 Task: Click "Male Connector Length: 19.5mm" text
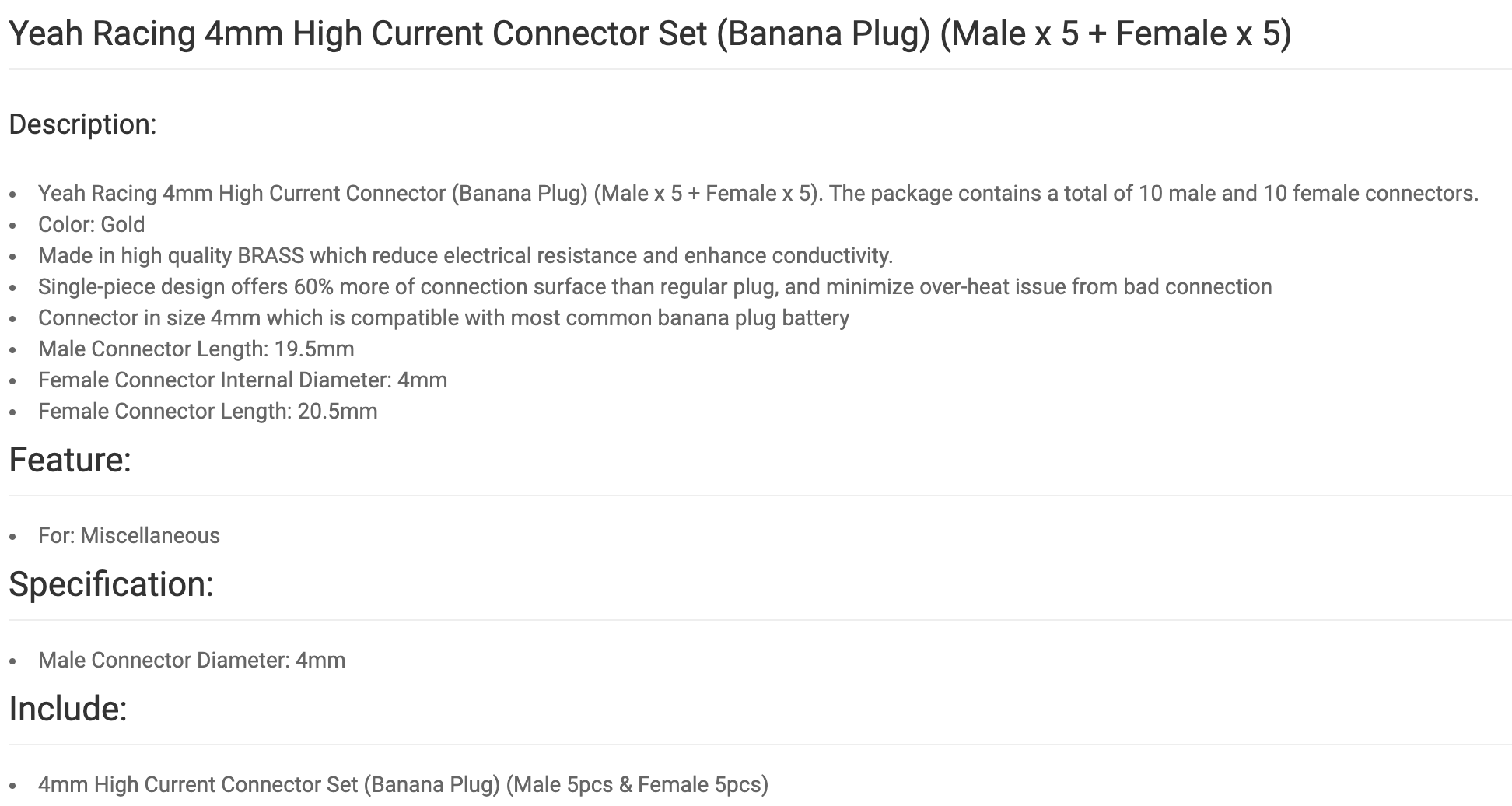tap(196, 349)
